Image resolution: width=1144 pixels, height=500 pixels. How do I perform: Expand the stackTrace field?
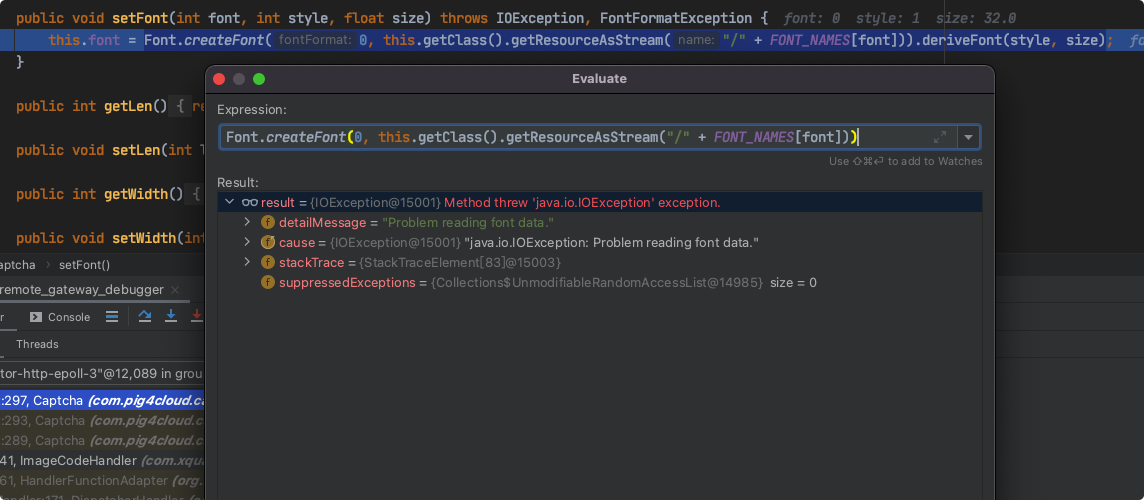coord(247,262)
